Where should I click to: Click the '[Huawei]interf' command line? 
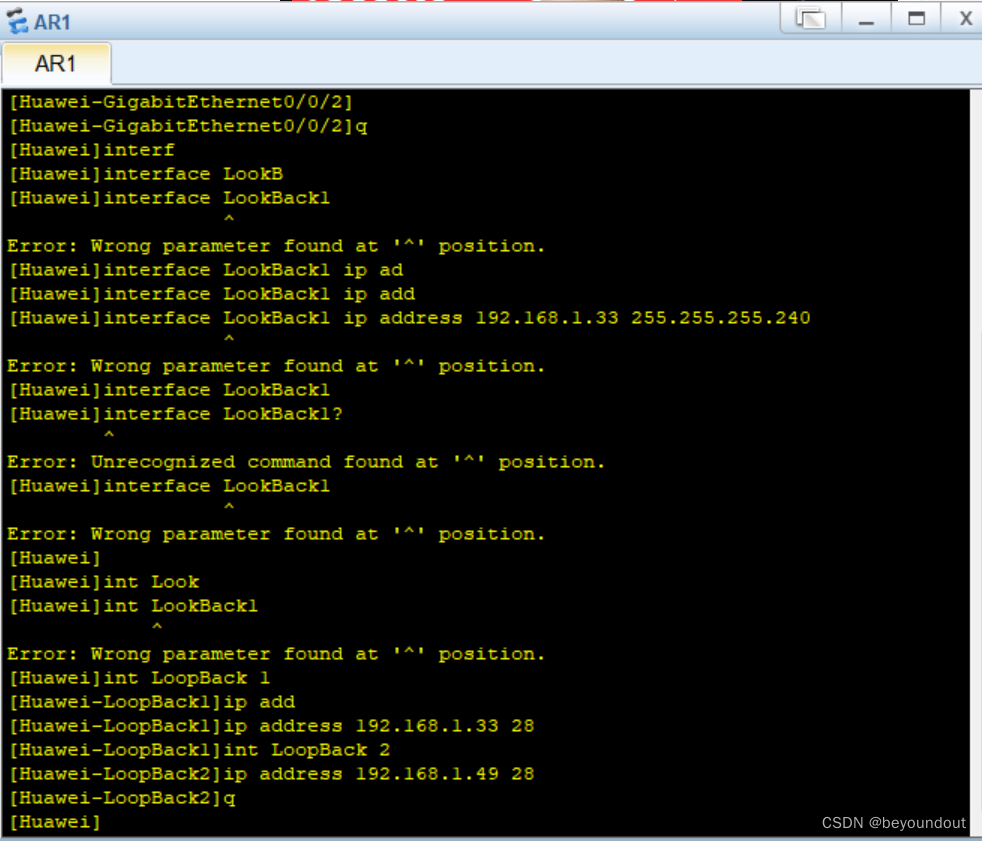coord(91,150)
